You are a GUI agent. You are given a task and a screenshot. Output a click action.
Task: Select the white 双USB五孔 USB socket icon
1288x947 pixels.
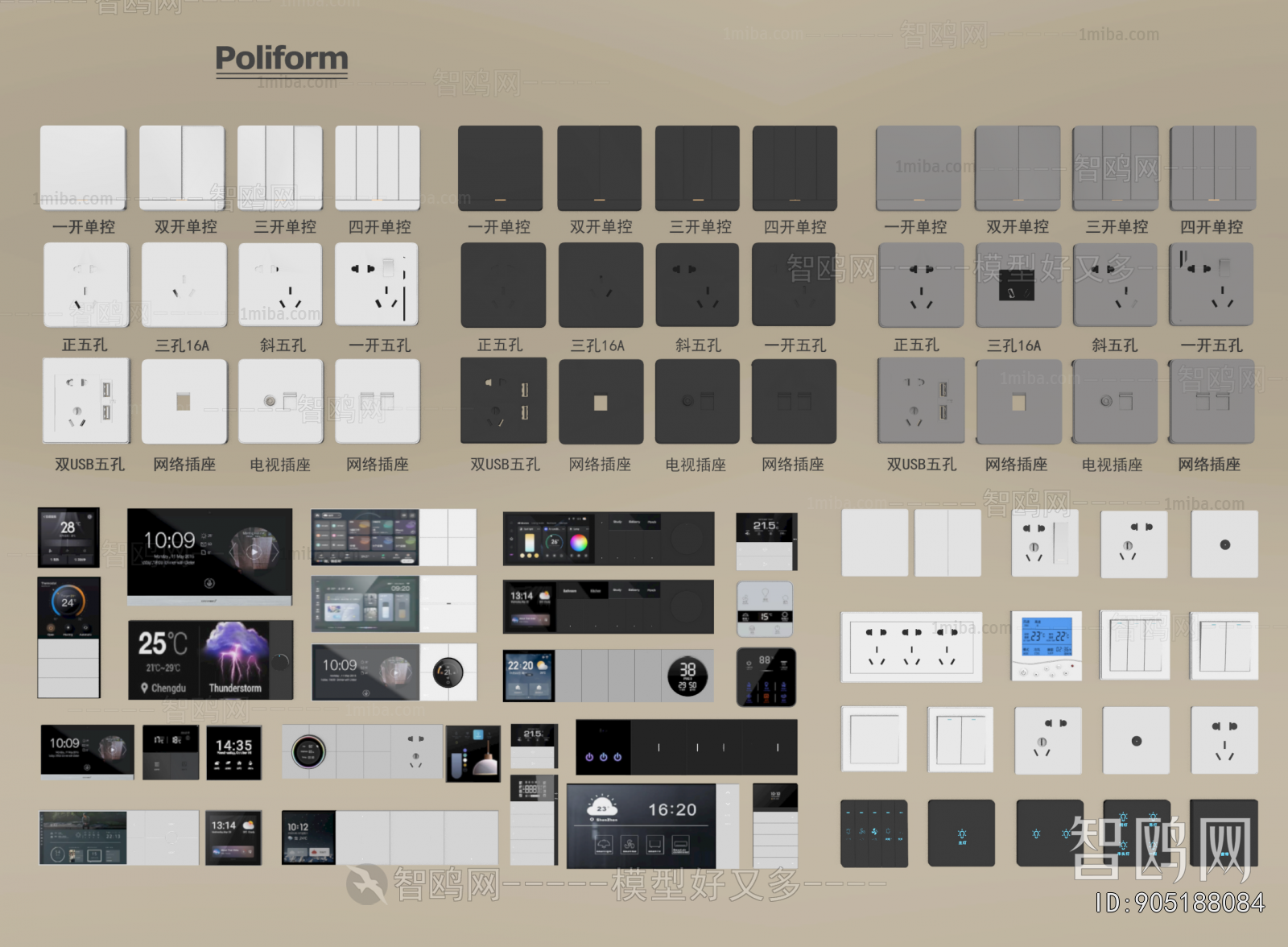pos(85,401)
